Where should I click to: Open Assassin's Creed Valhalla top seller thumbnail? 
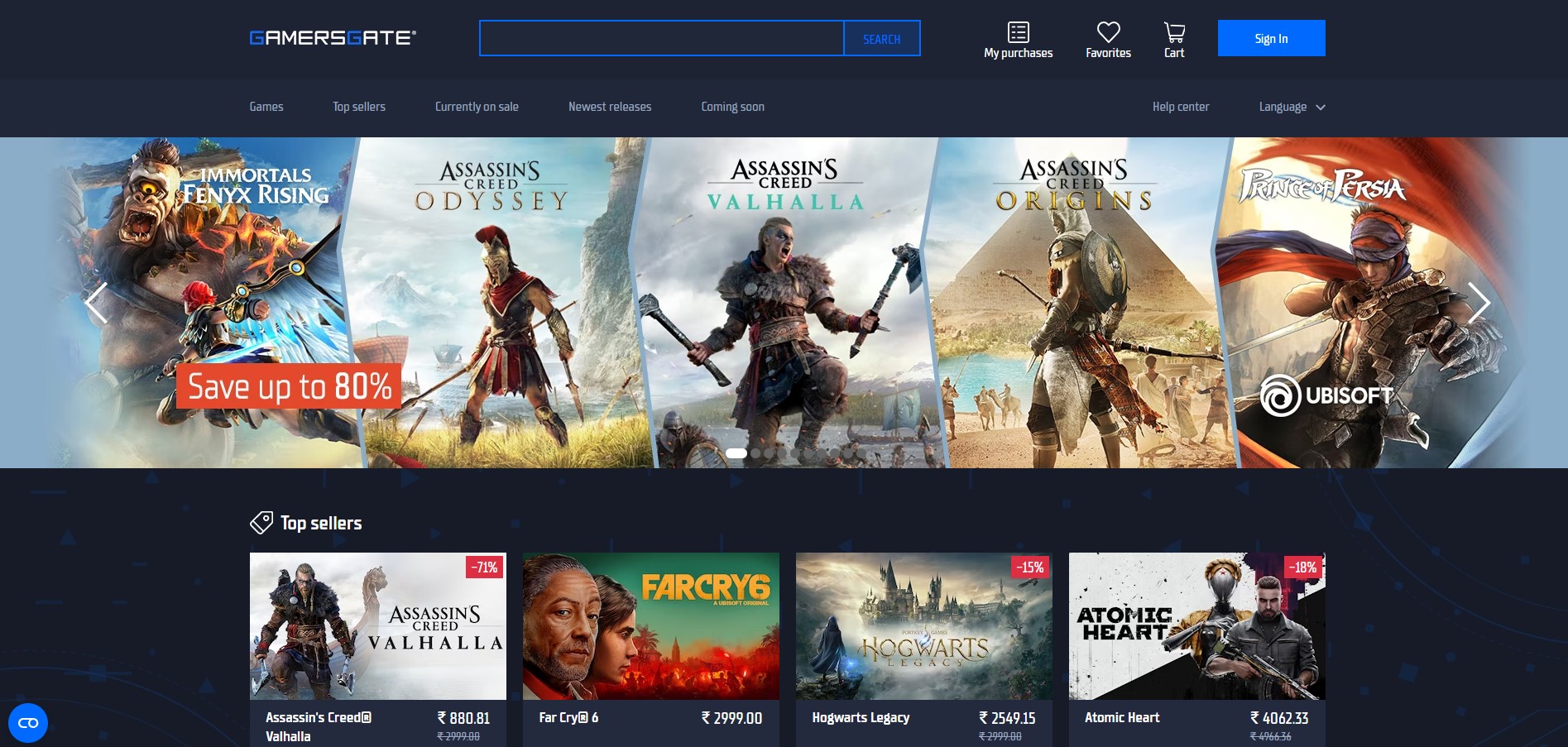[x=378, y=626]
